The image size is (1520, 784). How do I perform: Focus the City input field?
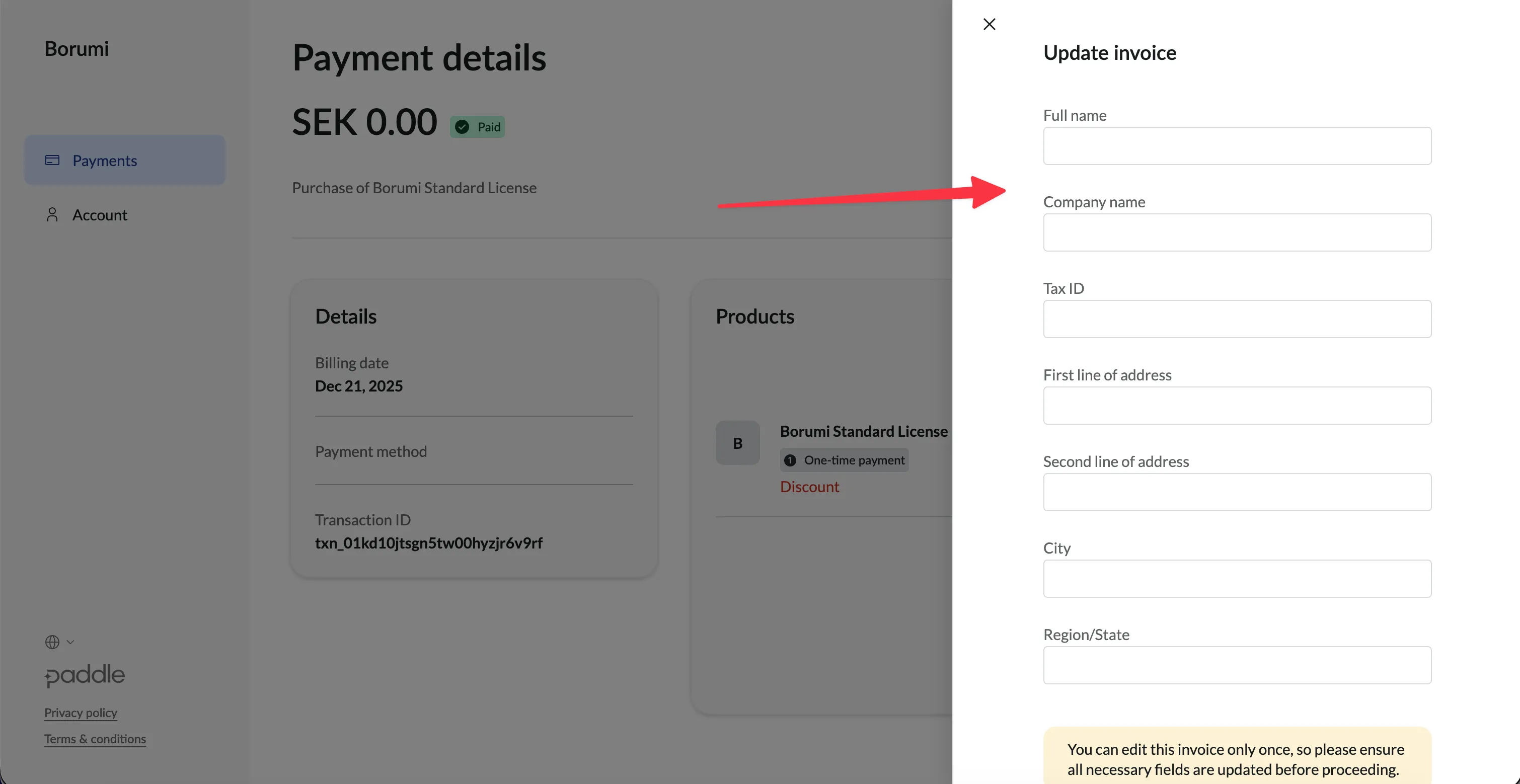pyautogui.click(x=1237, y=579)
